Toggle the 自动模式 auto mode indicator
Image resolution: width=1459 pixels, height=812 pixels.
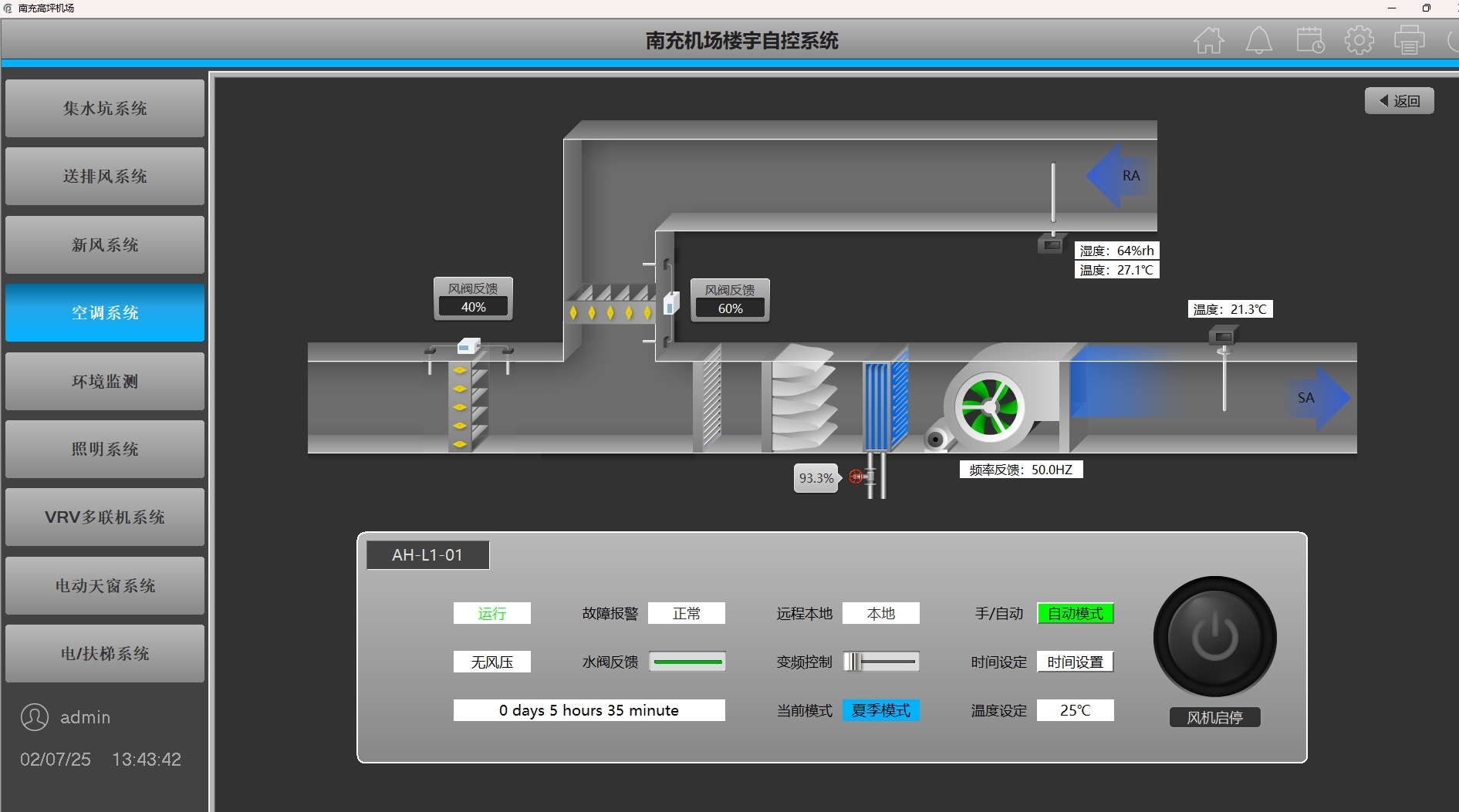(1075, 614)
